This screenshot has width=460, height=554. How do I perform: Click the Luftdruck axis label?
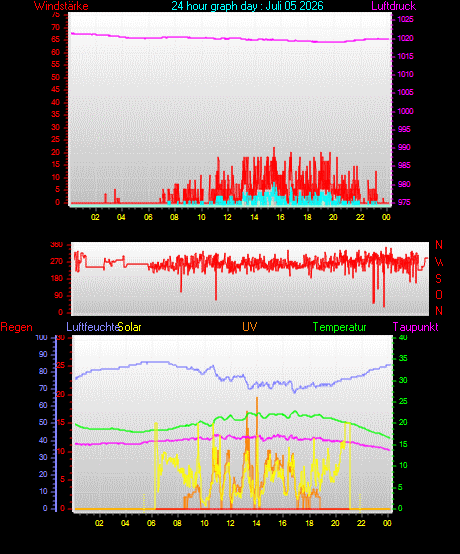(394, 6)
